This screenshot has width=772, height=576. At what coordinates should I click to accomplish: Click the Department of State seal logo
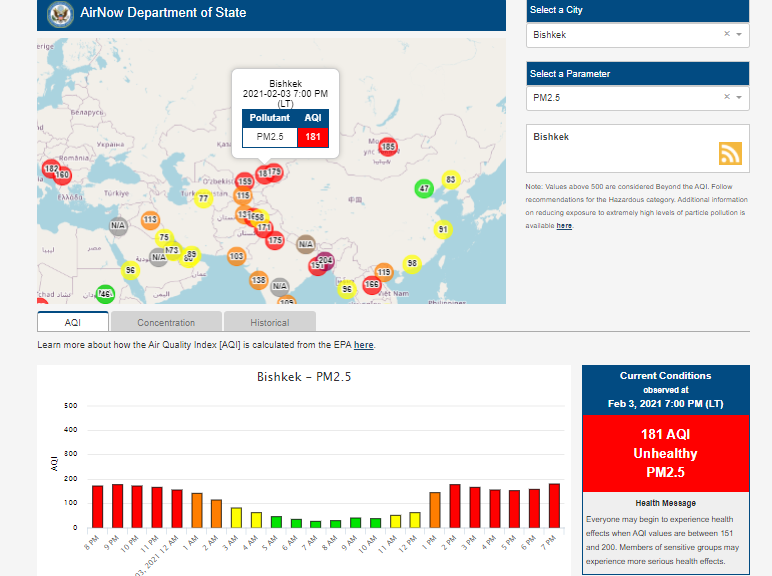pyautogui.click(x=60, y=14)
